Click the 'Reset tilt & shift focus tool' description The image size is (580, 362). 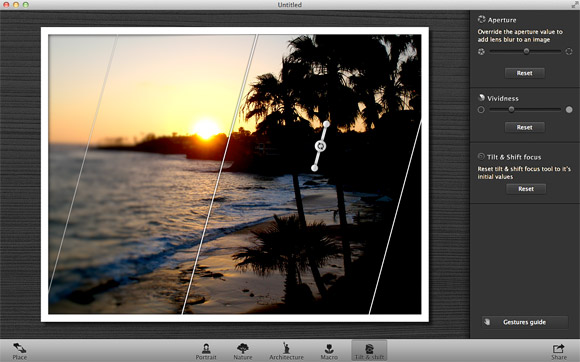(524, 173)
